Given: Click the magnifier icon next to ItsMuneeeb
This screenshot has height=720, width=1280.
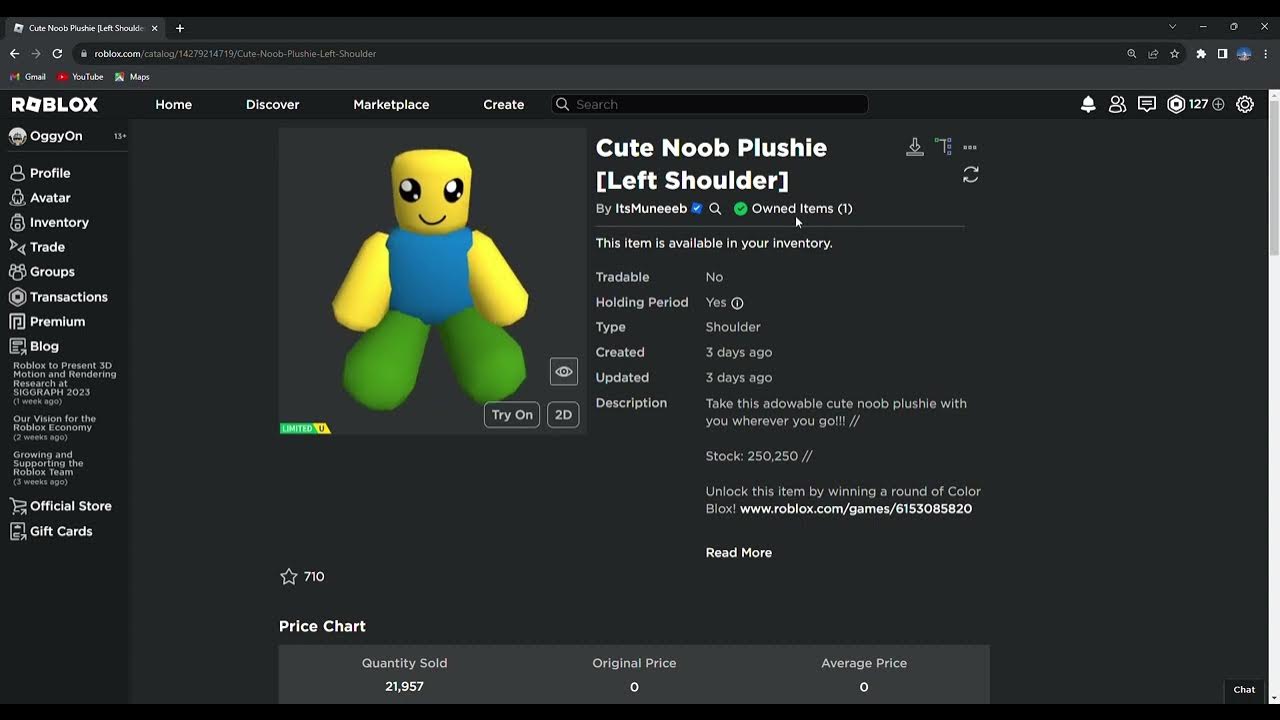Looking at the screenshot, I should click(x=715, y=209).
